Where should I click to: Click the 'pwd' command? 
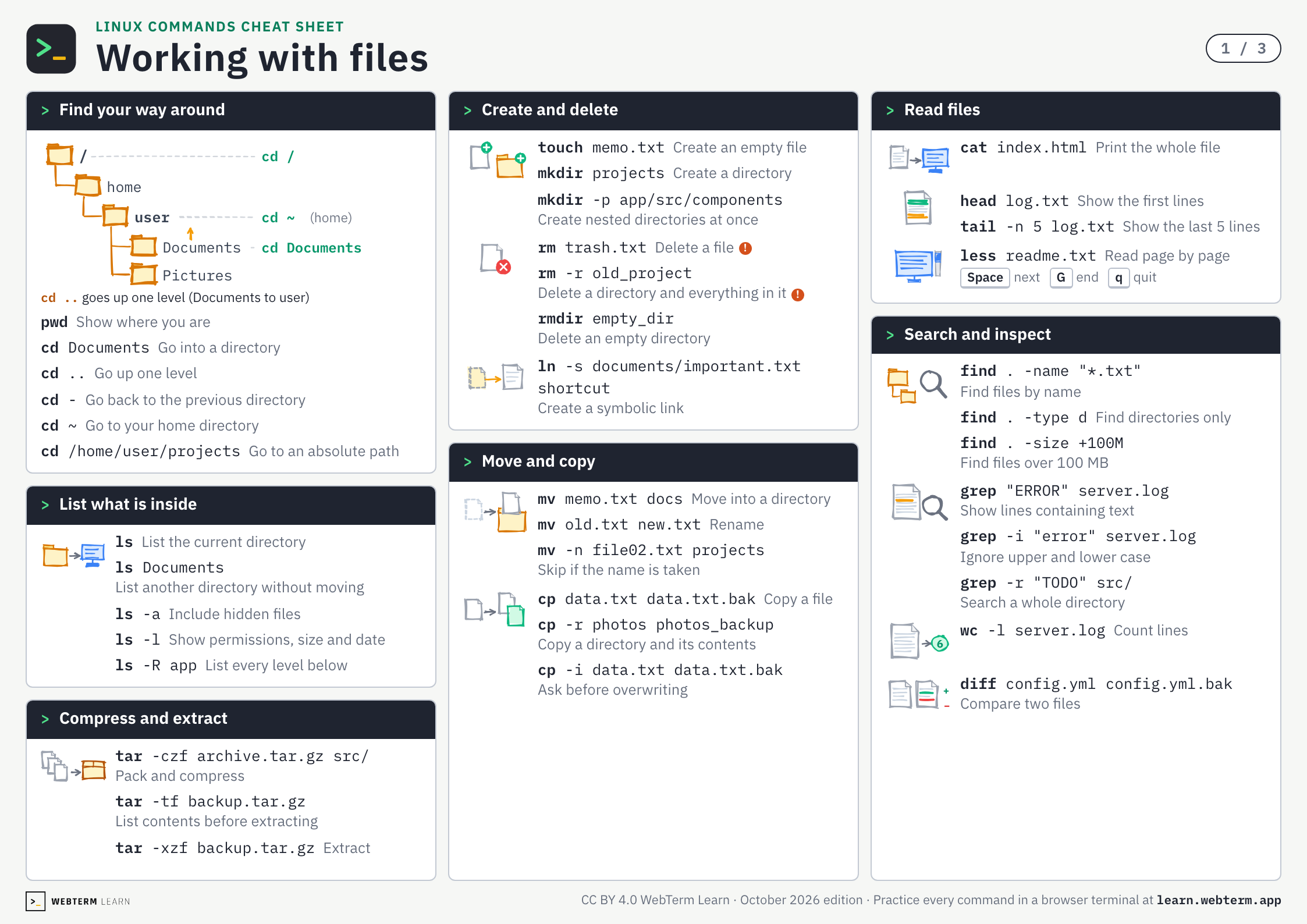[54, 322]
